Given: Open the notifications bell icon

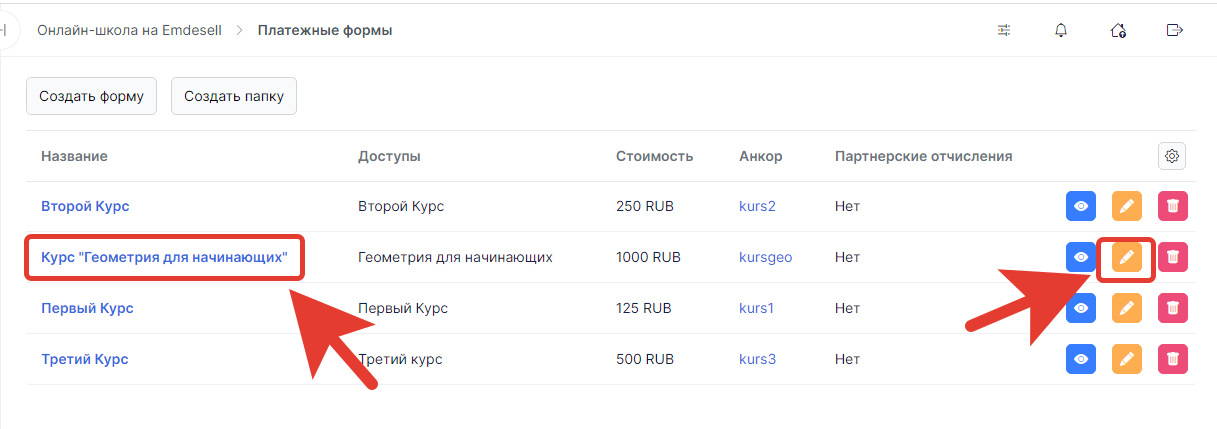Looking at the screenshot, I should 1061,30.
